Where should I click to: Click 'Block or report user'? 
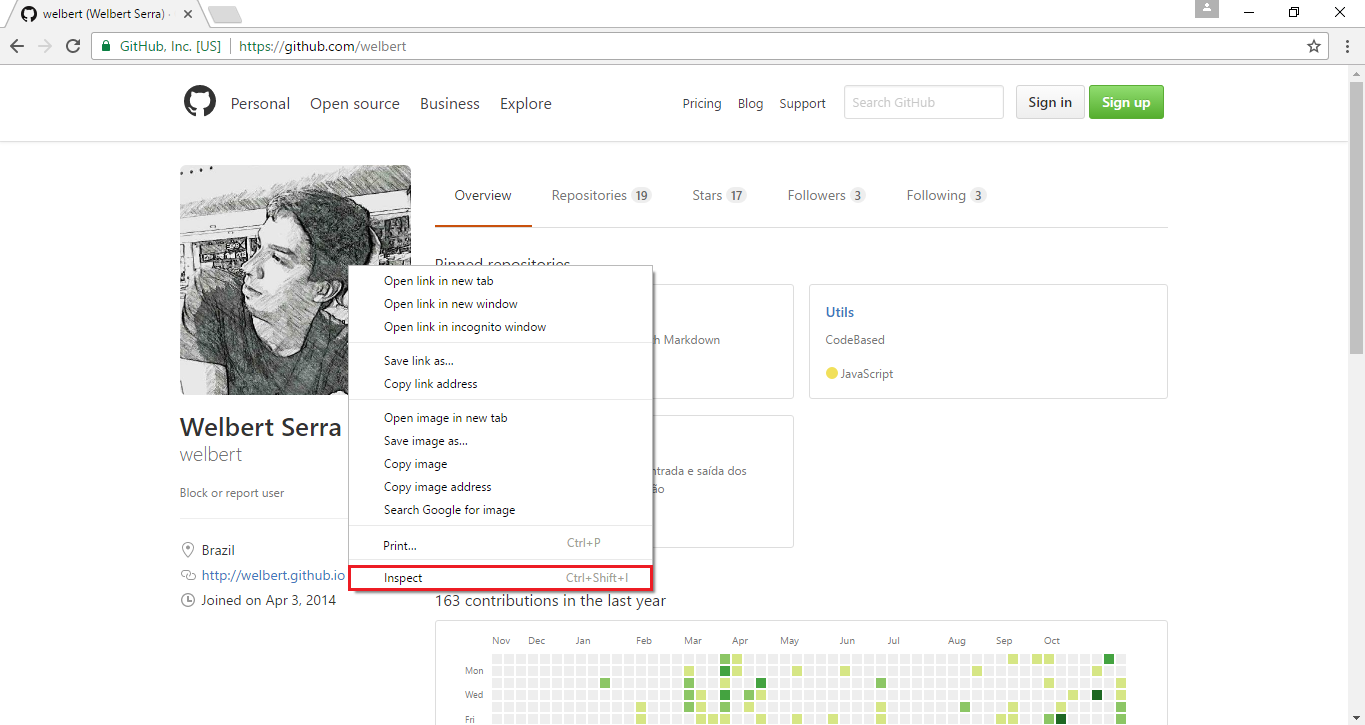pyautogui.click(x=232, y=493)
